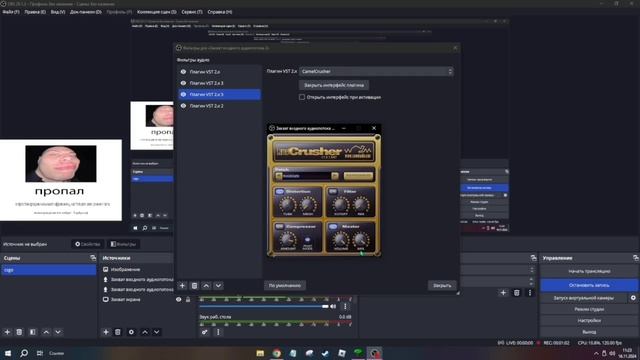Toggle Master section on CamelCrusher
The width and height of the screenshot is (640, 360).
pyautogui.click(x=333, y=226)
